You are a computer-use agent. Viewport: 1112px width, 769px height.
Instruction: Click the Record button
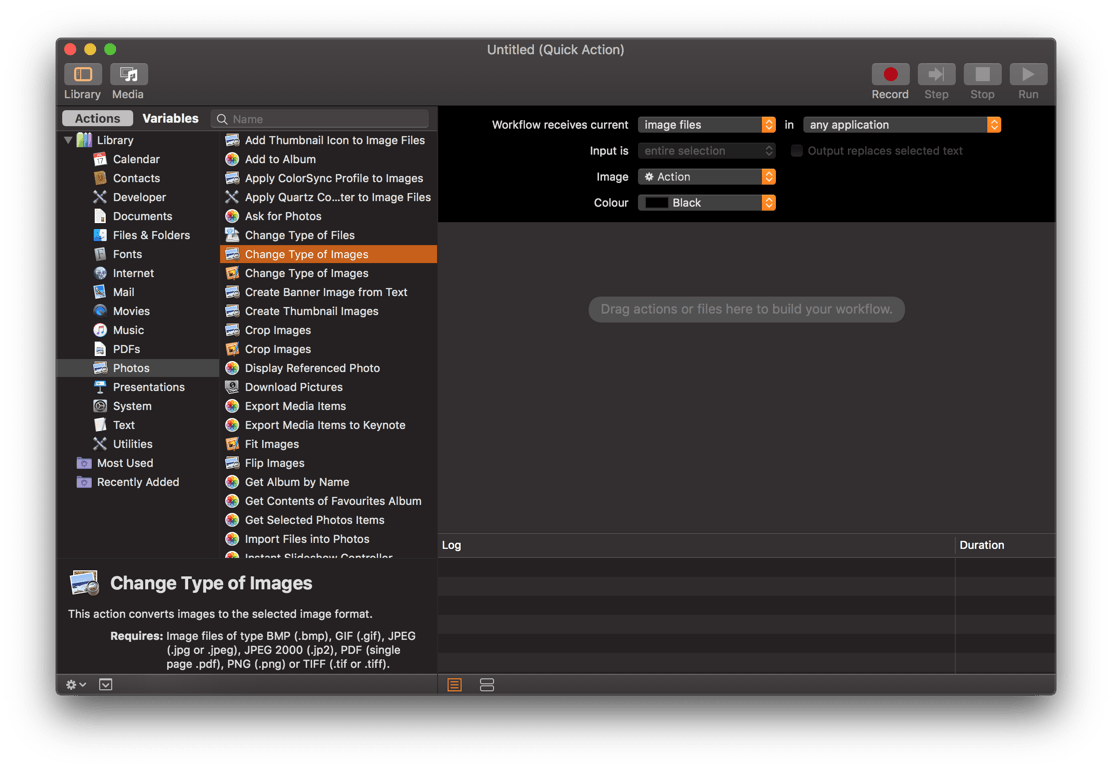[890, 74]
